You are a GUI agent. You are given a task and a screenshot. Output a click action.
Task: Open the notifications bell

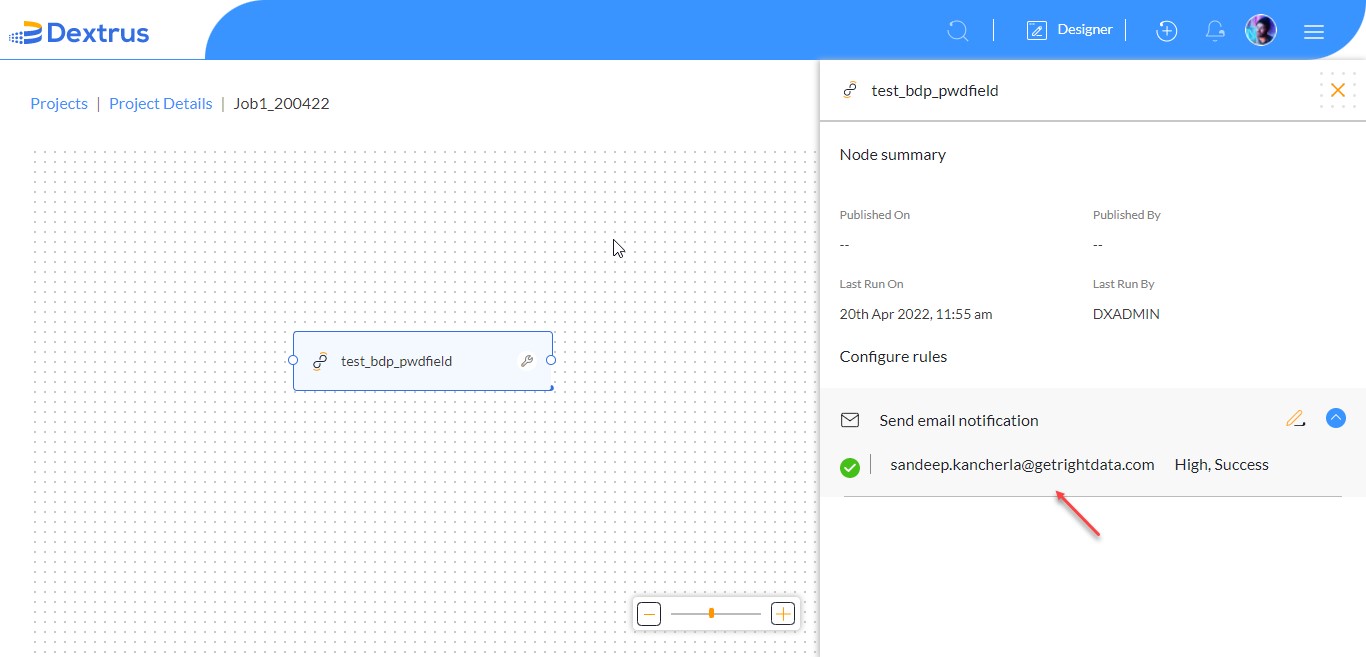point(1215,31)
